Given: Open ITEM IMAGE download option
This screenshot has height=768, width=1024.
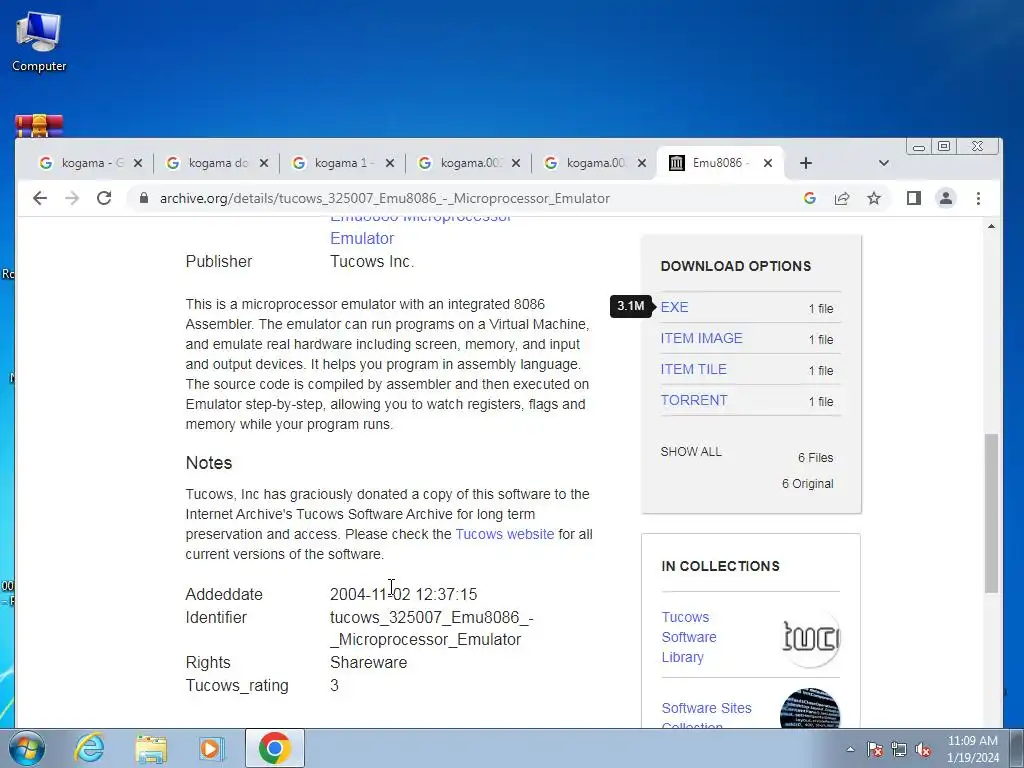Looking at the screenshot, I should point(701,338).
